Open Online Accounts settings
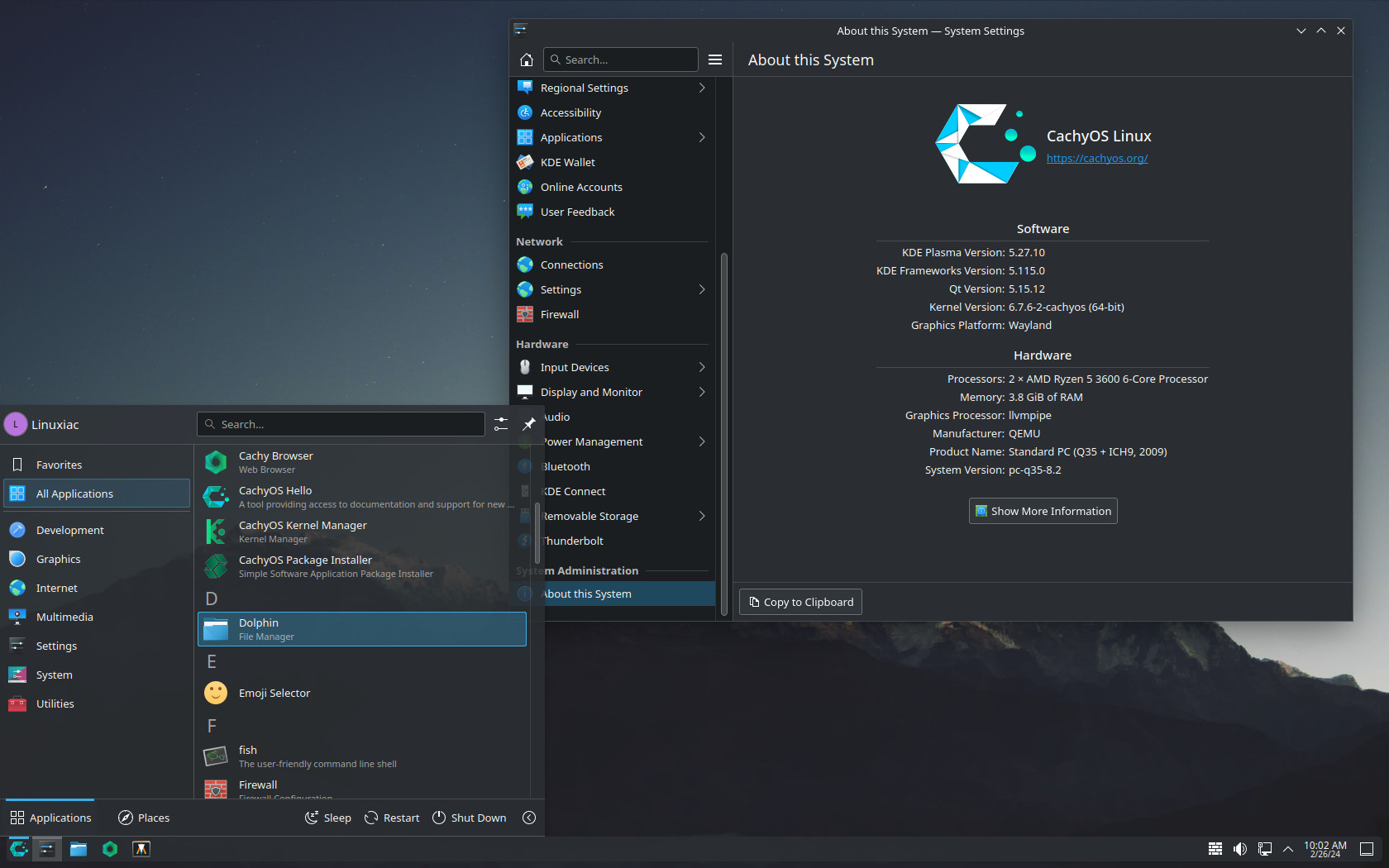Viewport: 1389px width, 868px height. pos(613,187)
